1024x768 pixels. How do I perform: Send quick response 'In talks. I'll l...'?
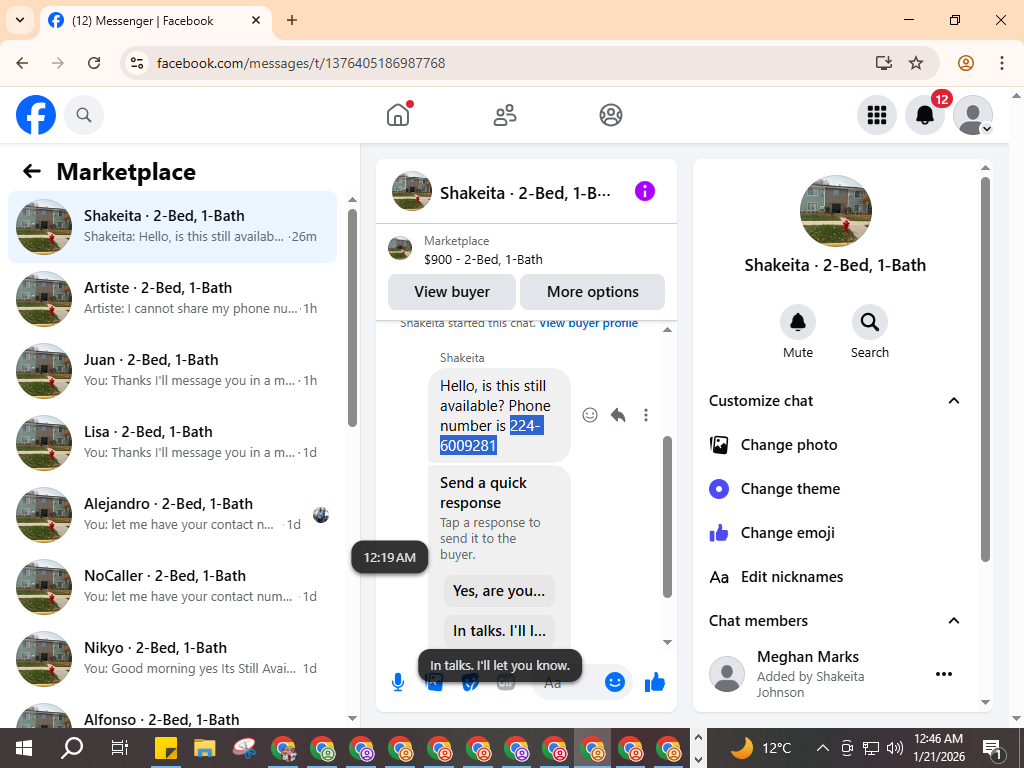[x=499, y=630]
